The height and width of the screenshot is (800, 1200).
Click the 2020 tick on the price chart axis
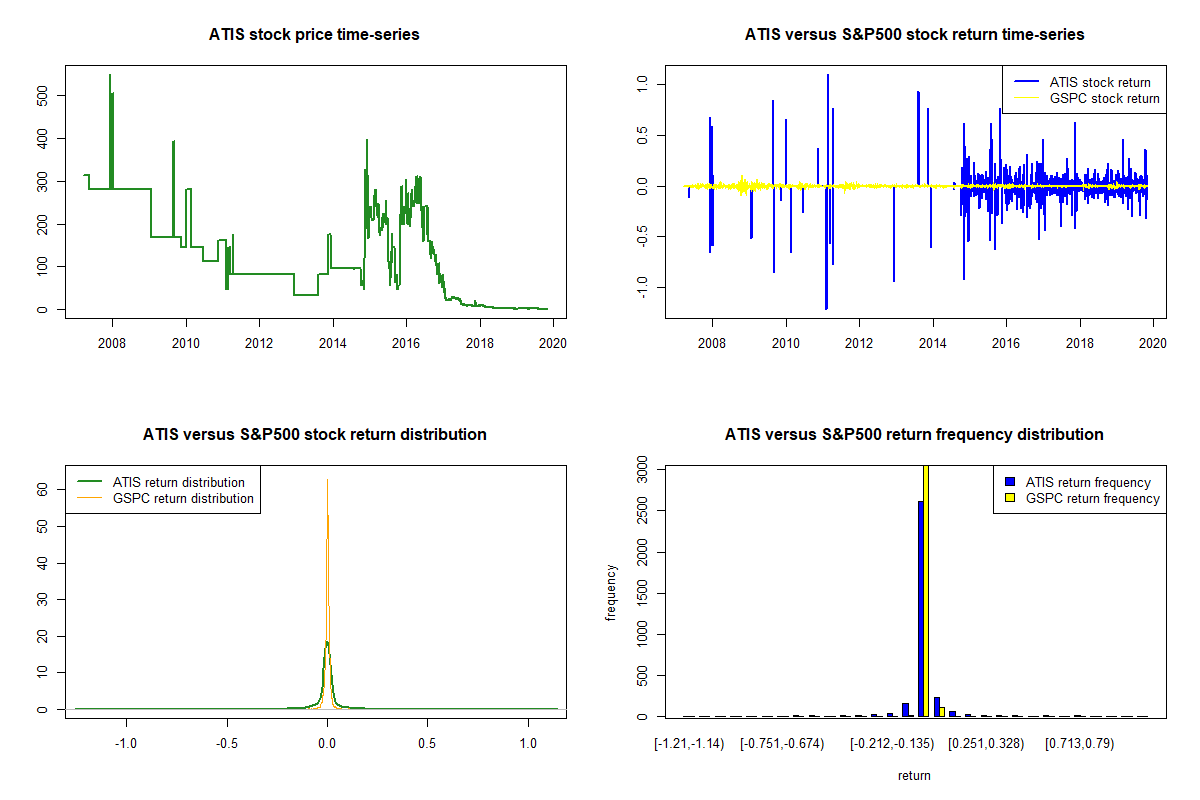click(x=553, y=344)
